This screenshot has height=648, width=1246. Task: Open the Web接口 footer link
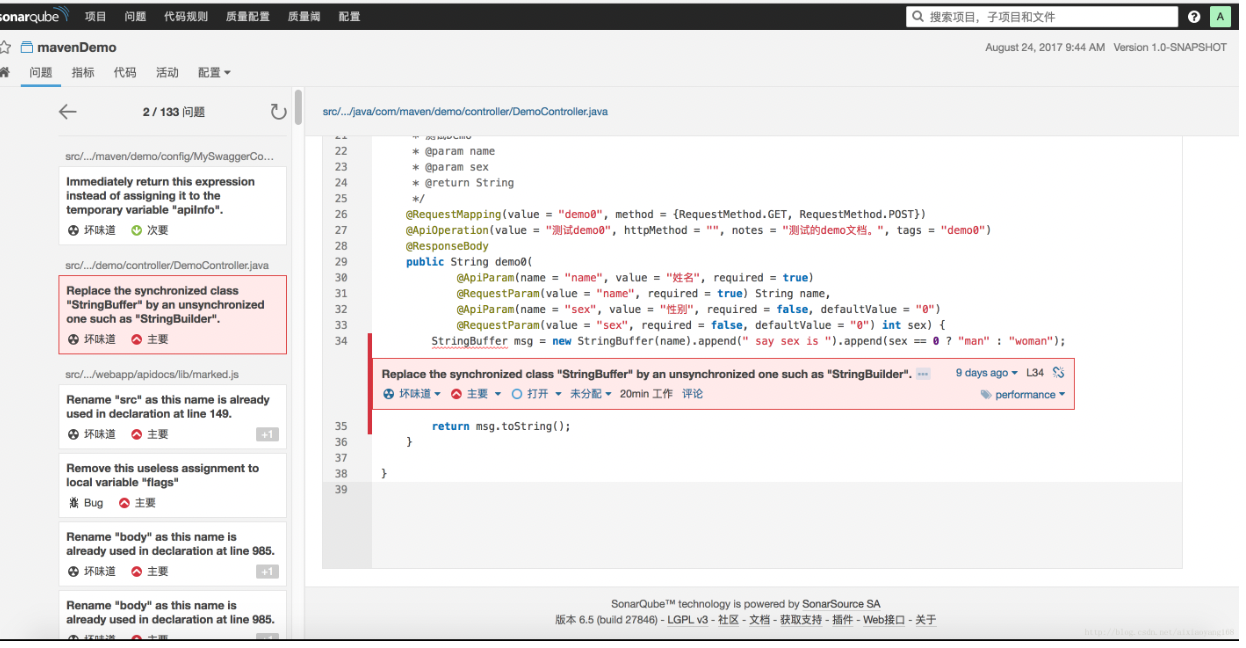tap(884, 620)
